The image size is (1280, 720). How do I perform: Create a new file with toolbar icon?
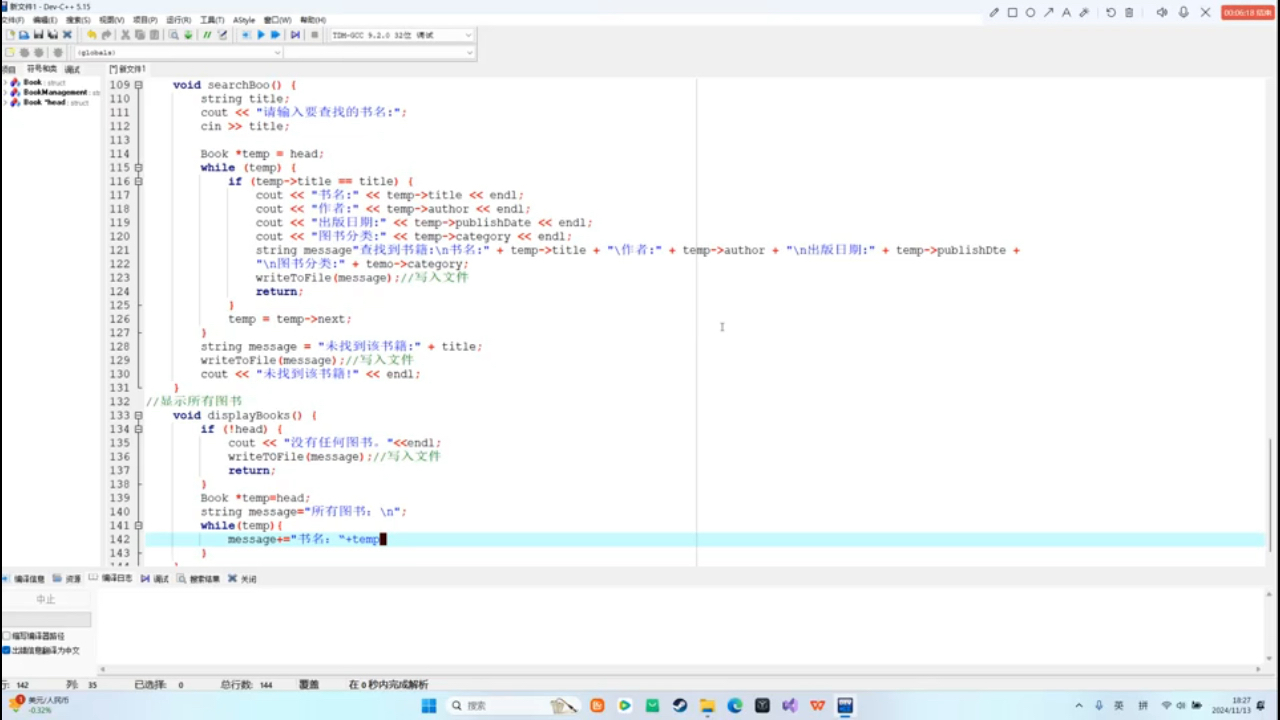click(x=10, y=35)
